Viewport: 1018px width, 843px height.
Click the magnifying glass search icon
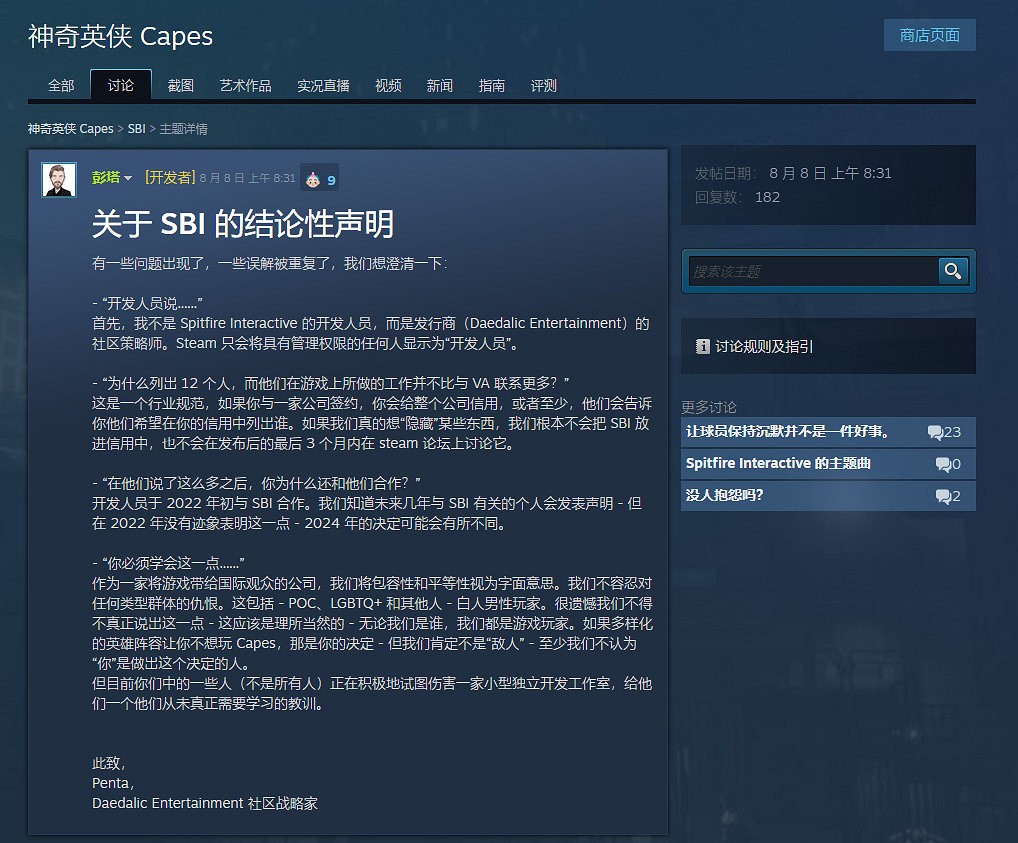pyautogui.click(x=952, y=270)
